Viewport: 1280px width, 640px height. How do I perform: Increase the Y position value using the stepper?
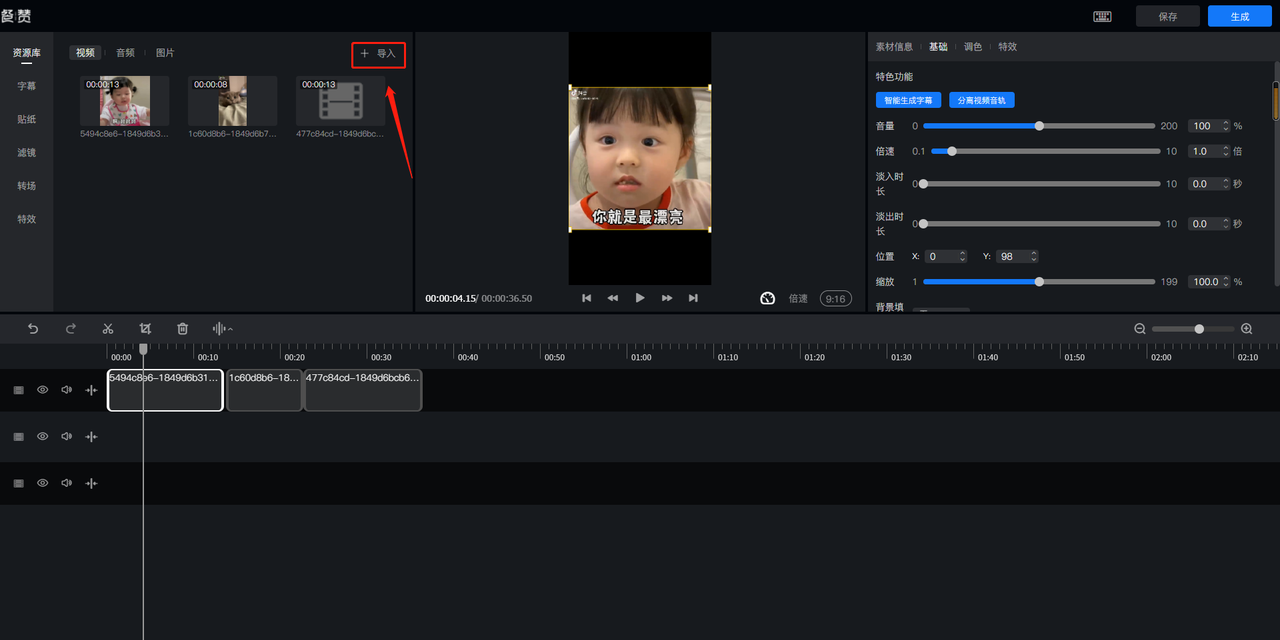point(1034,253)
